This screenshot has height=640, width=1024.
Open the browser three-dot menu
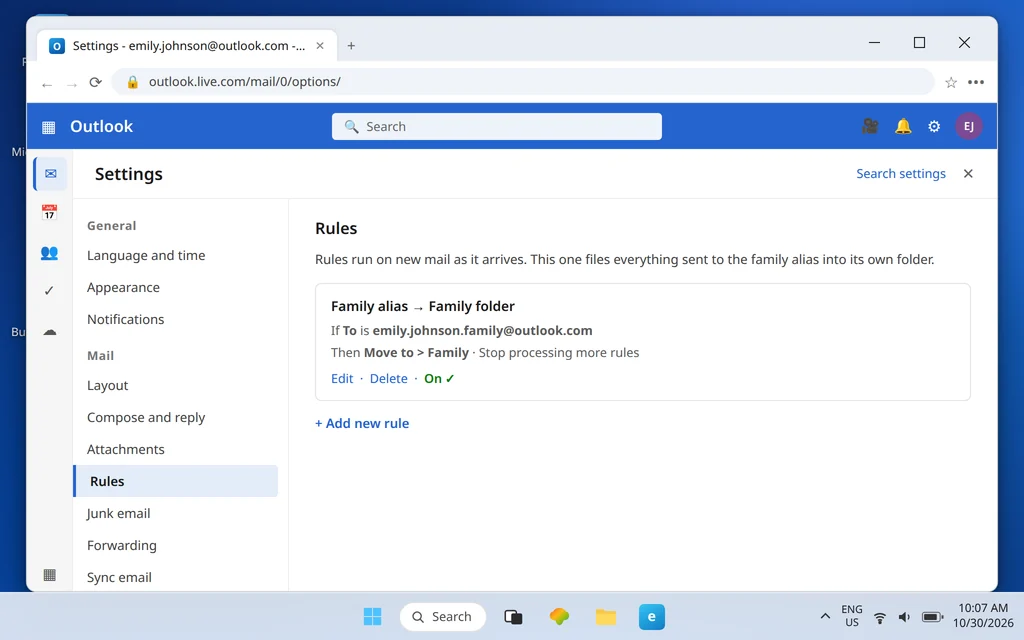[x=976, y=82]
